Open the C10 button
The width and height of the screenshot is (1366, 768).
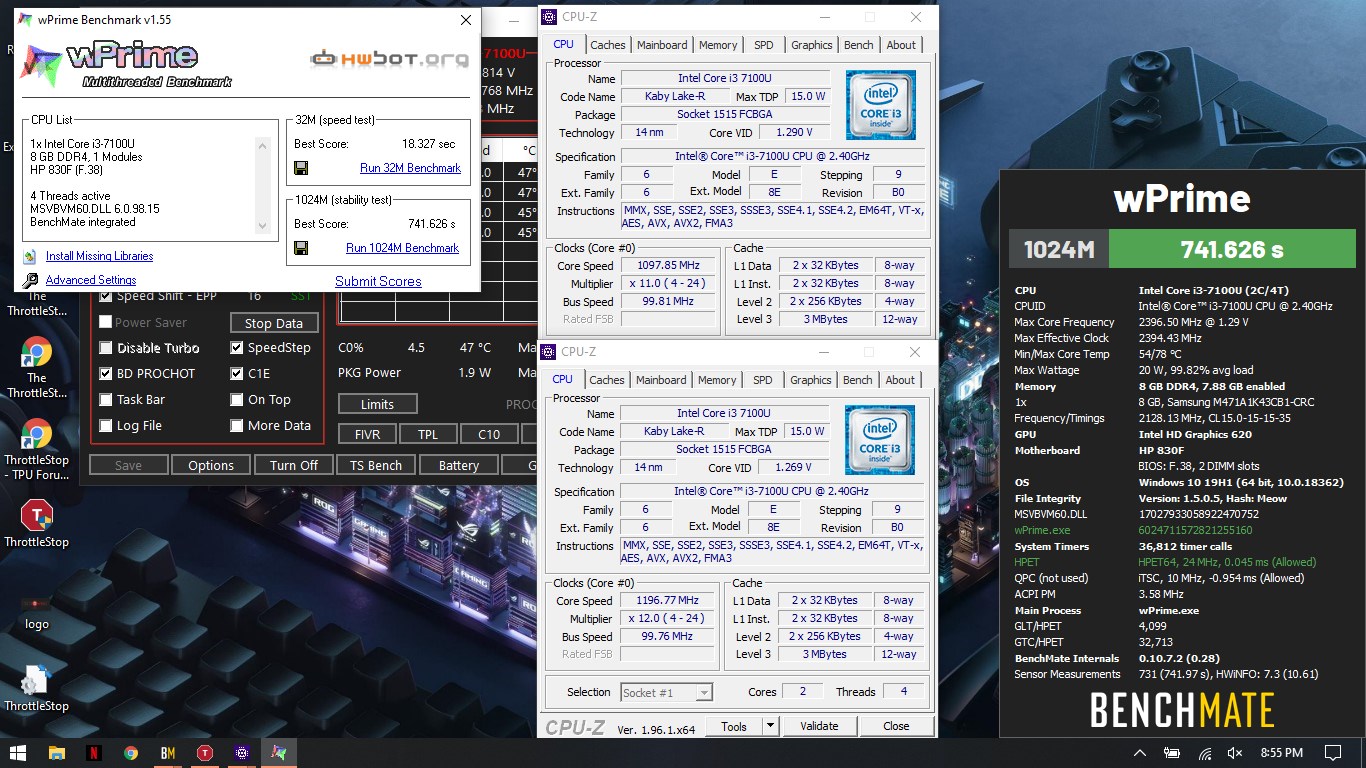(x=489, y=435)
